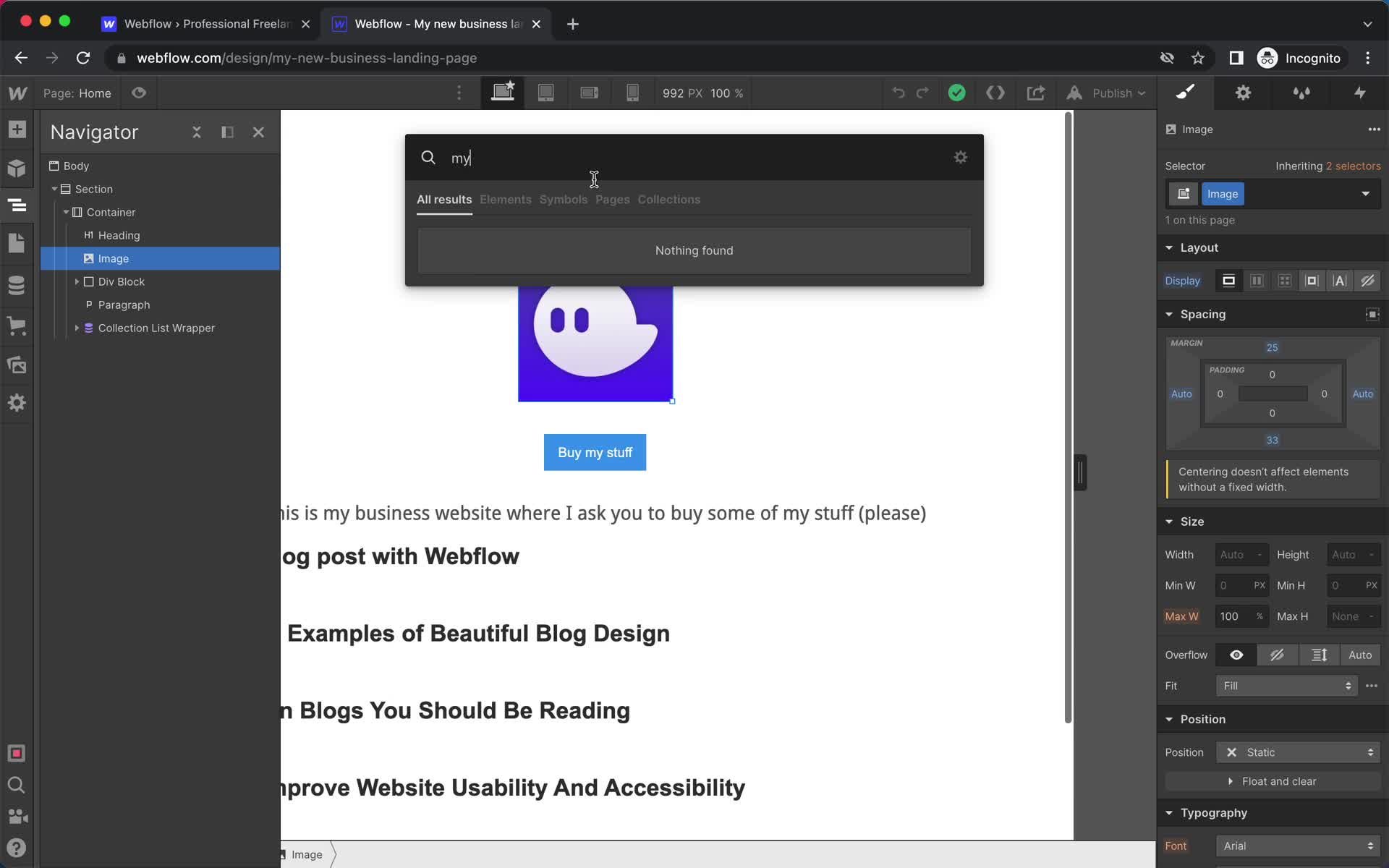Select the Code view toggle icon
Image resolution: width=1389 pixels, height=868 pixels.
996,92
